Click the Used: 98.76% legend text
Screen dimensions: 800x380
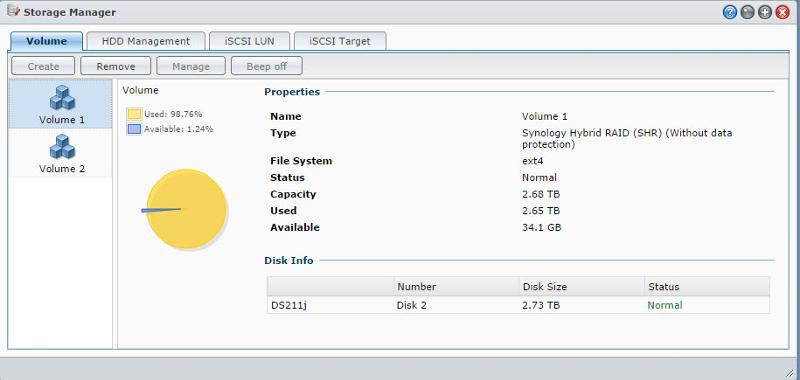point(173,114)
